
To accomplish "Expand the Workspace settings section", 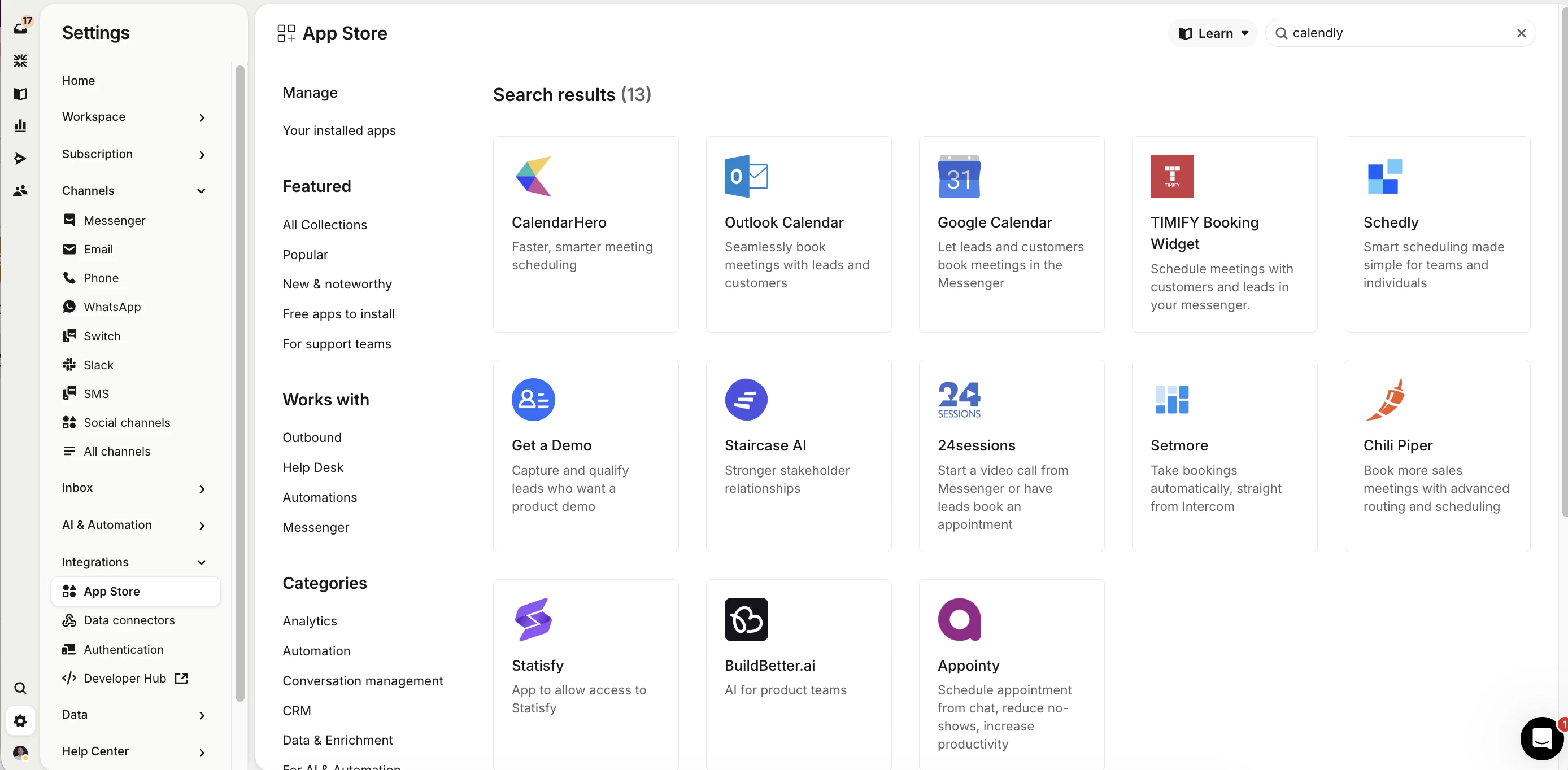I will [134, 117].
